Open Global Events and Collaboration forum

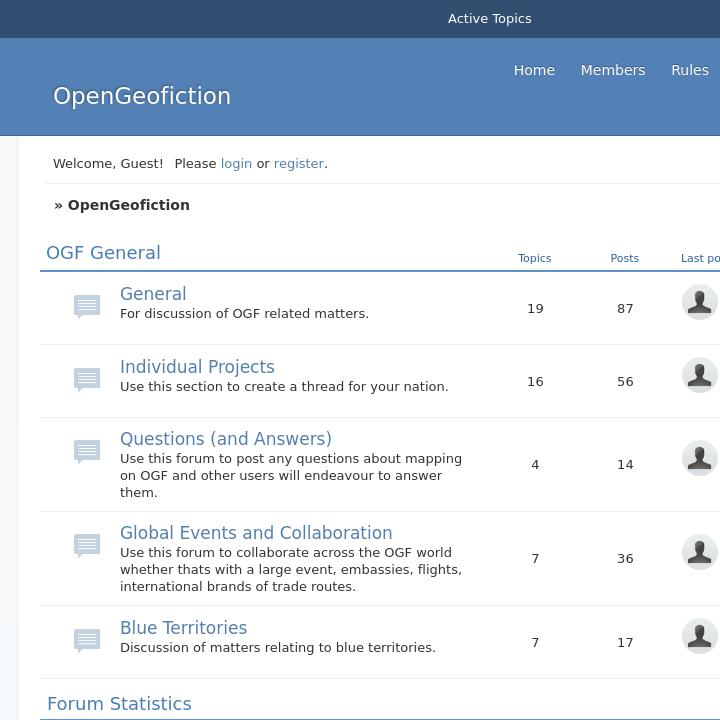pyautogui.click(x=256, y=533)
